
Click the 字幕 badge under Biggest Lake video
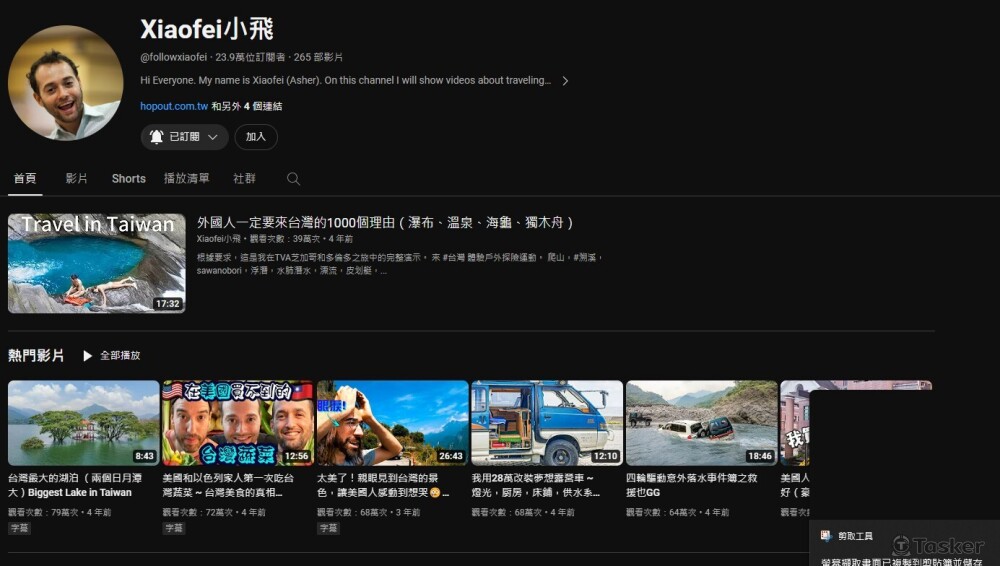19,528
